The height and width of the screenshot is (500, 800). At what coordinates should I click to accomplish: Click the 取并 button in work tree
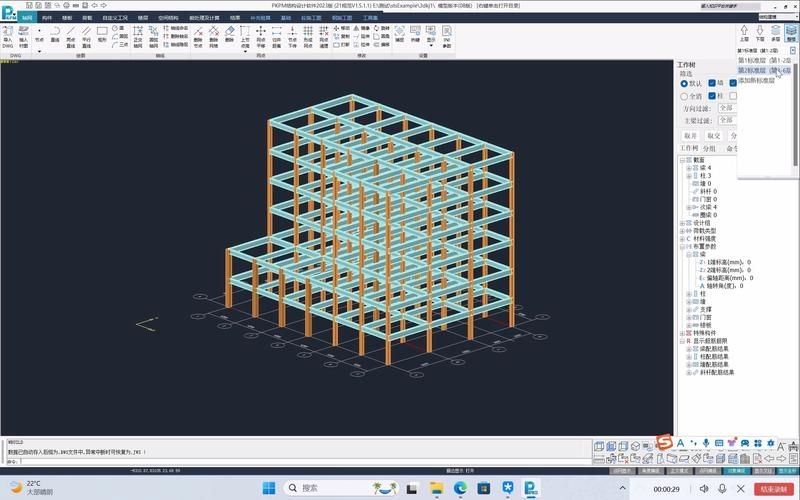click(x=690, y=135)
